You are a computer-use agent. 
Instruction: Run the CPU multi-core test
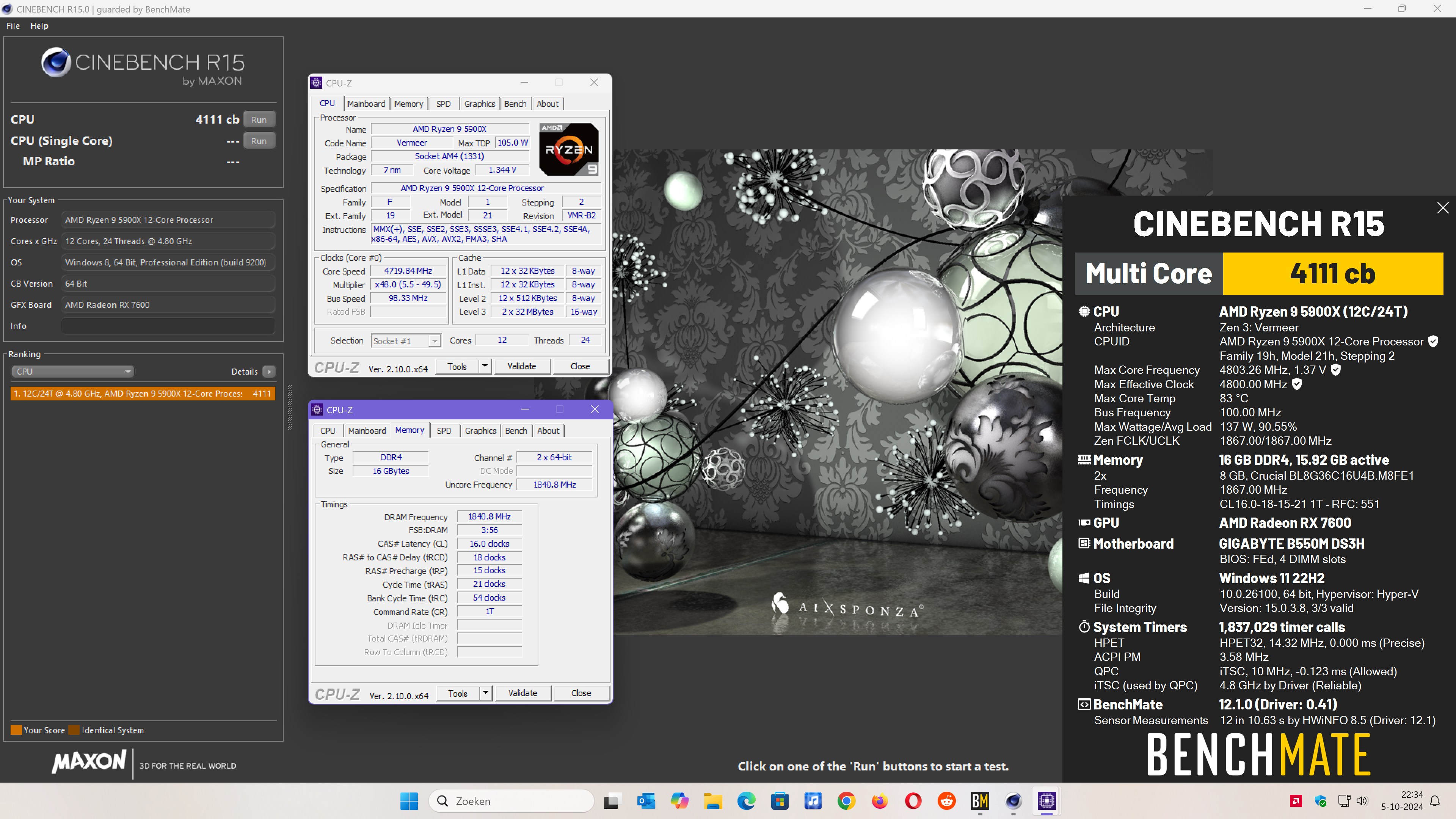[259, 120]
